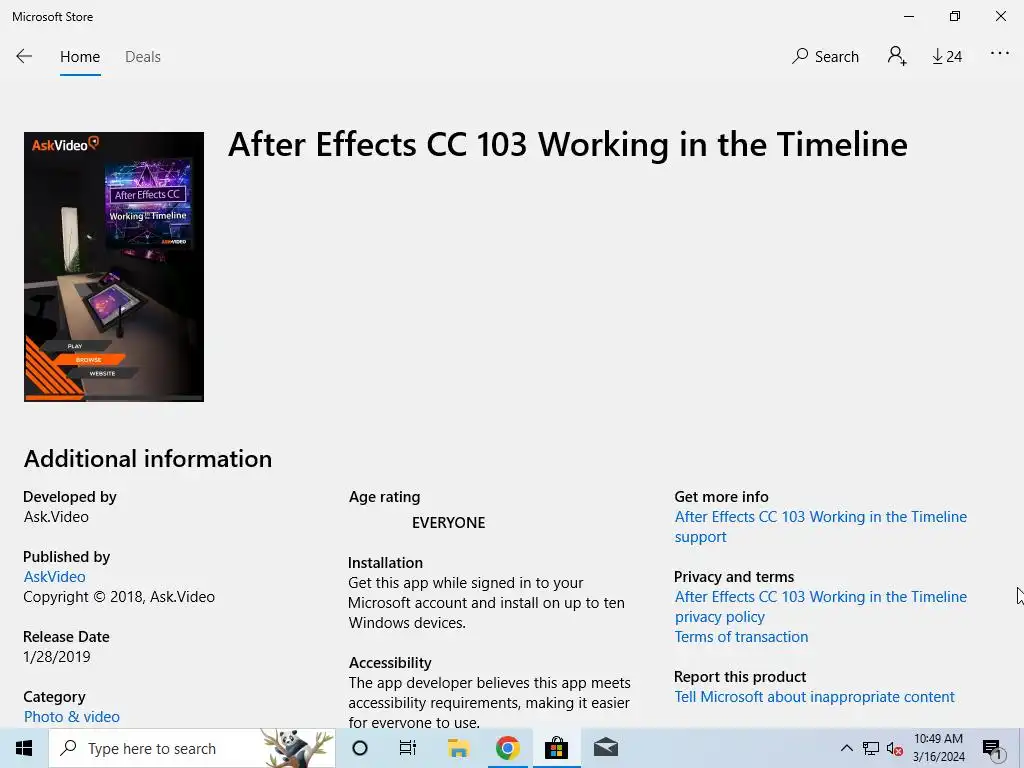The width and height of the screenshot is (1024, 768).
Task: Minimize the Microsoft Store window
Action: pyautogui.click(x=908, y=16)
